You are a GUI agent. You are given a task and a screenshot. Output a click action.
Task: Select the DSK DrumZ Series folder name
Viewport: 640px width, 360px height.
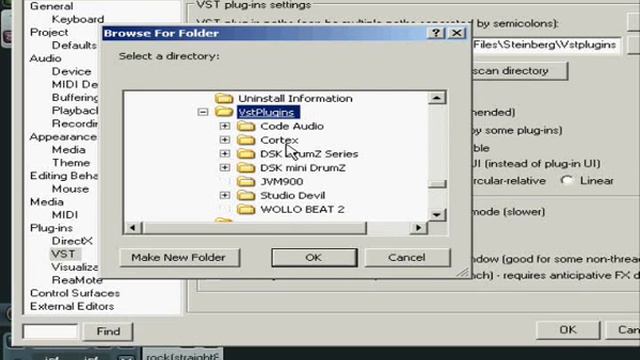(x=309, y=154)
